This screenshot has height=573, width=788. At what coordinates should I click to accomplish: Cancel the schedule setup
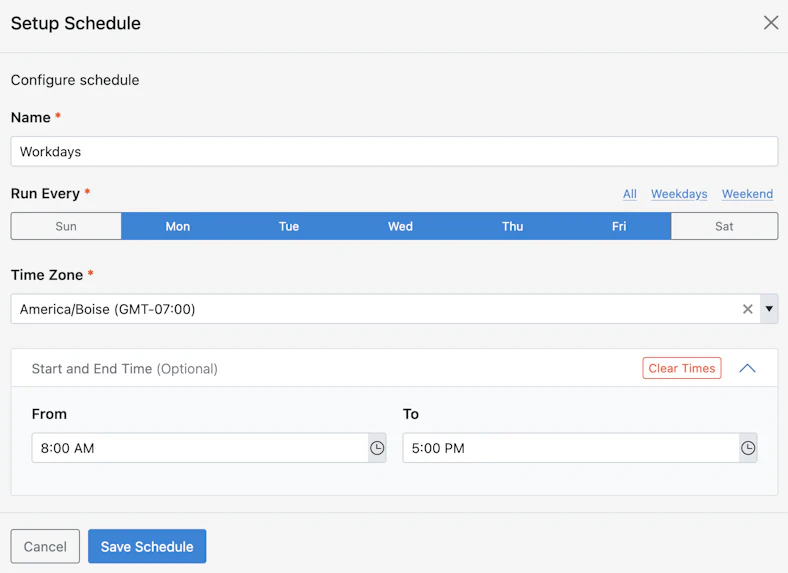[x=45, y=546]
